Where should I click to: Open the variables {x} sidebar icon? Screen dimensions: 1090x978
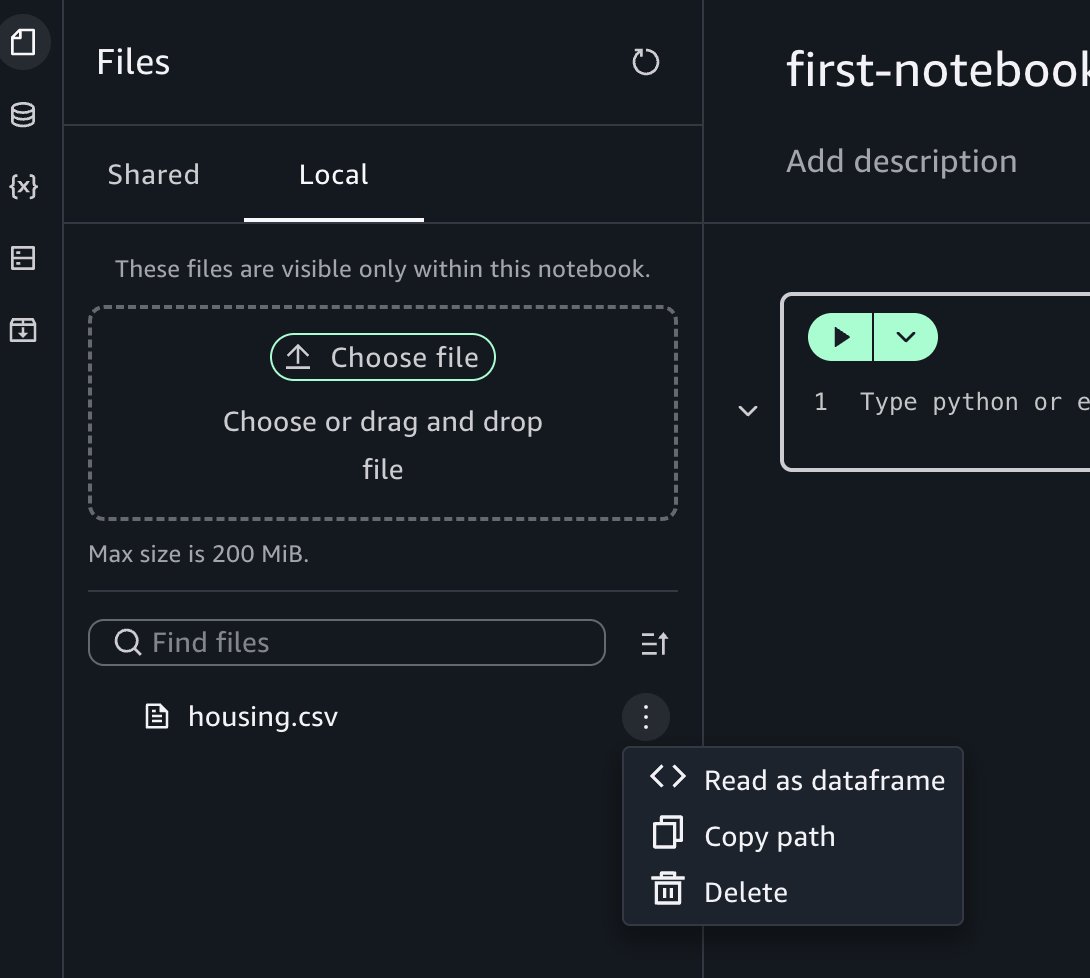[x=23, y=186]
